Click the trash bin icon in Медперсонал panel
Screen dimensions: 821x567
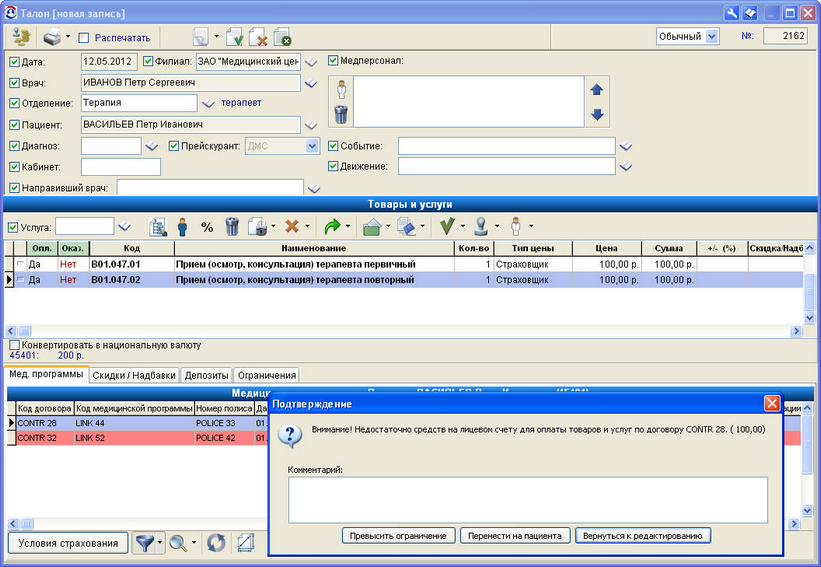point(341,114)
